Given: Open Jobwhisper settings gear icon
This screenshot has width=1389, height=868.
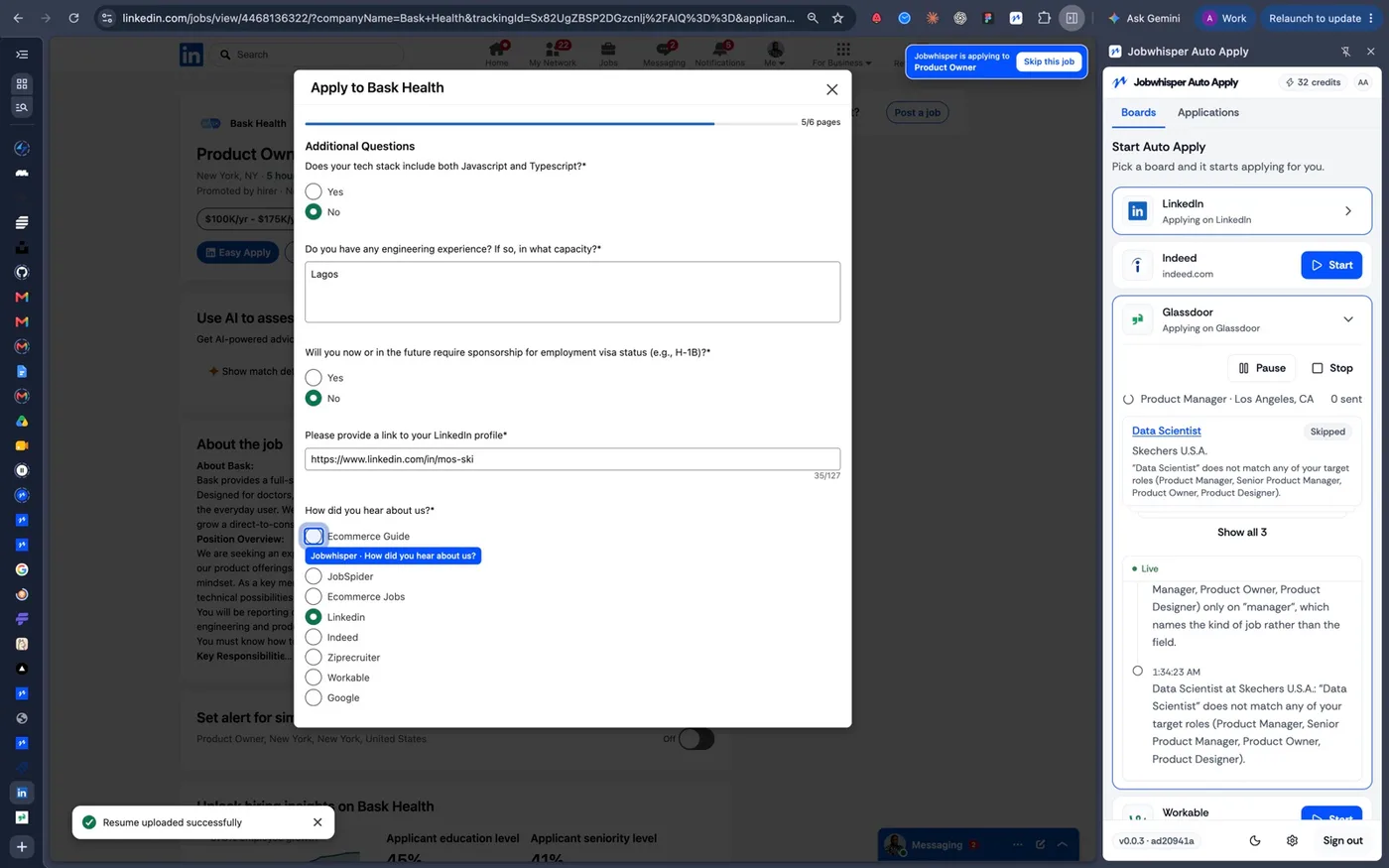Looking at the screenshot, I should [1292, 840].
